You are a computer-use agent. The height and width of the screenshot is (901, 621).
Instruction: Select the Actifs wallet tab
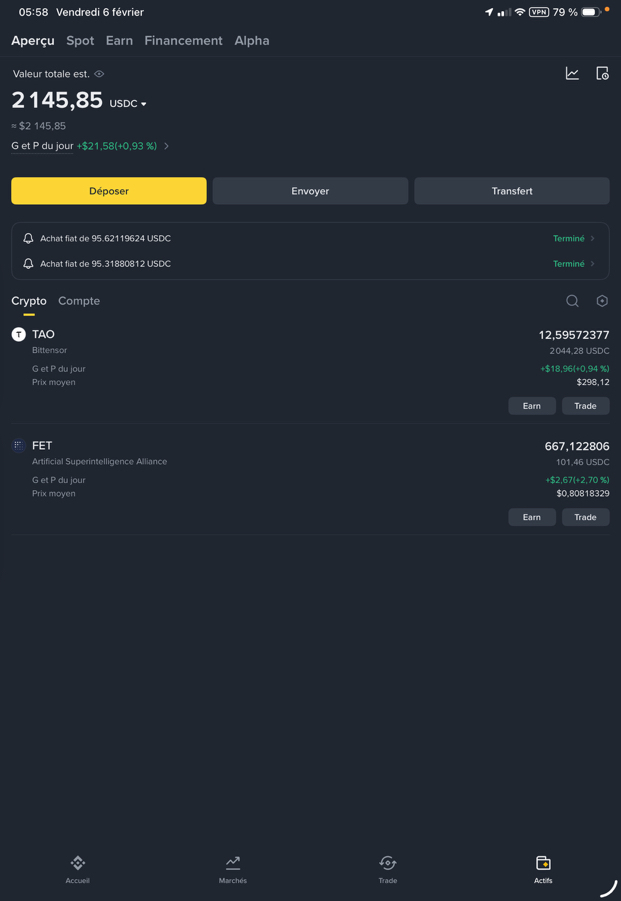click(x=543, y=869)
